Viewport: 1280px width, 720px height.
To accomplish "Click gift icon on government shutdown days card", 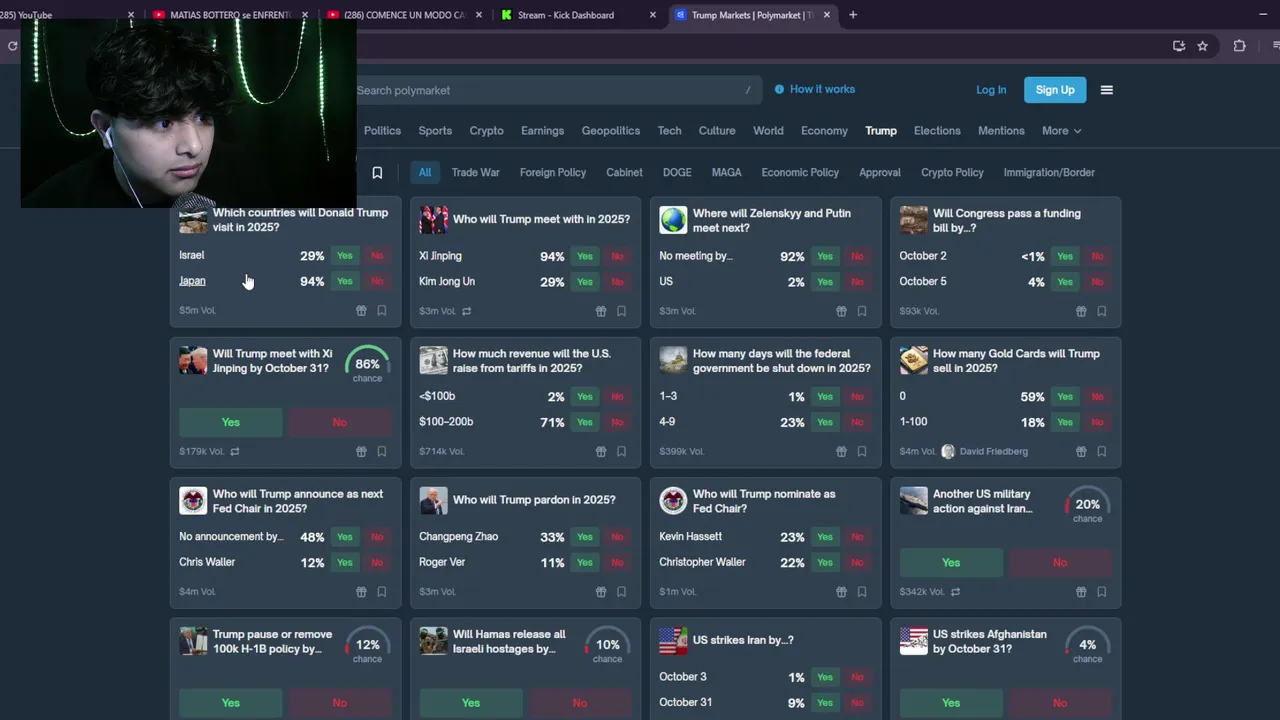I will 841,451.
